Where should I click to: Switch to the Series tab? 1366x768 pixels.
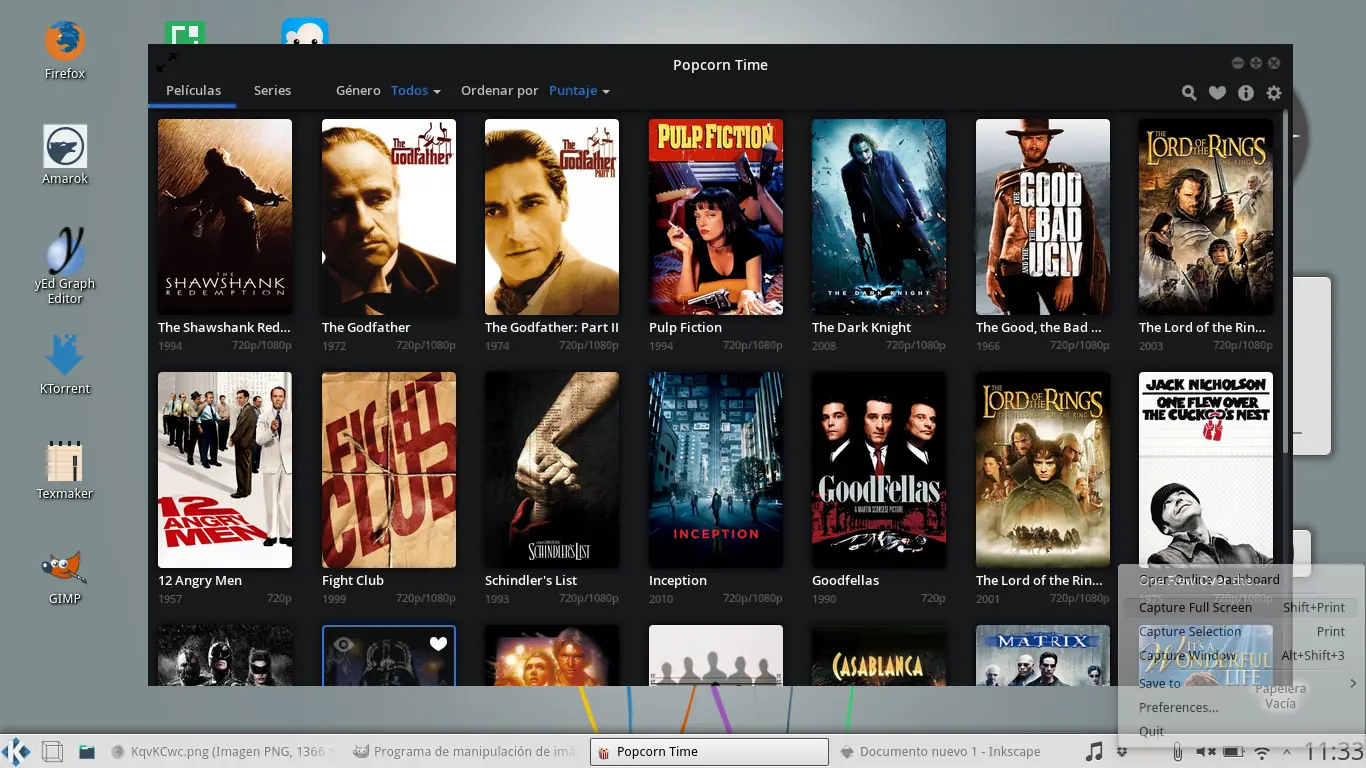[x=272, y=90]
